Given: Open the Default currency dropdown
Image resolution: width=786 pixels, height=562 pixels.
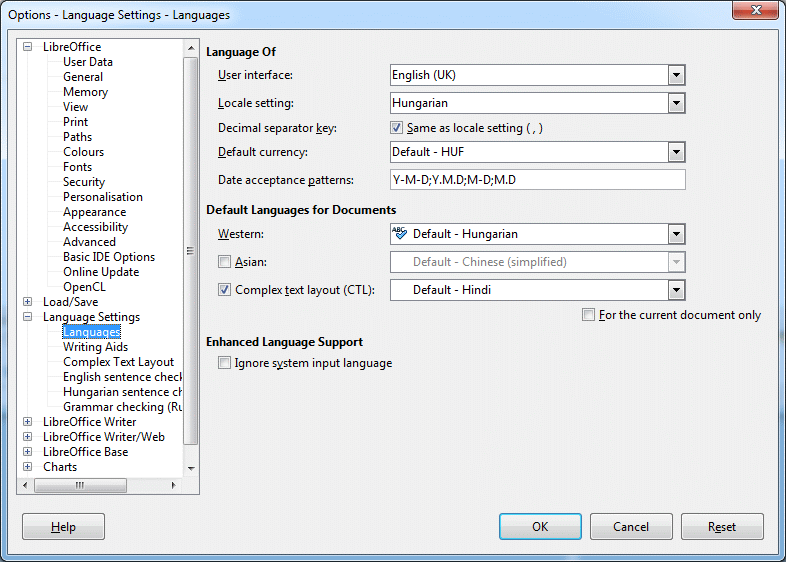Looking at the screenshot, I should (x=676, y=152).
